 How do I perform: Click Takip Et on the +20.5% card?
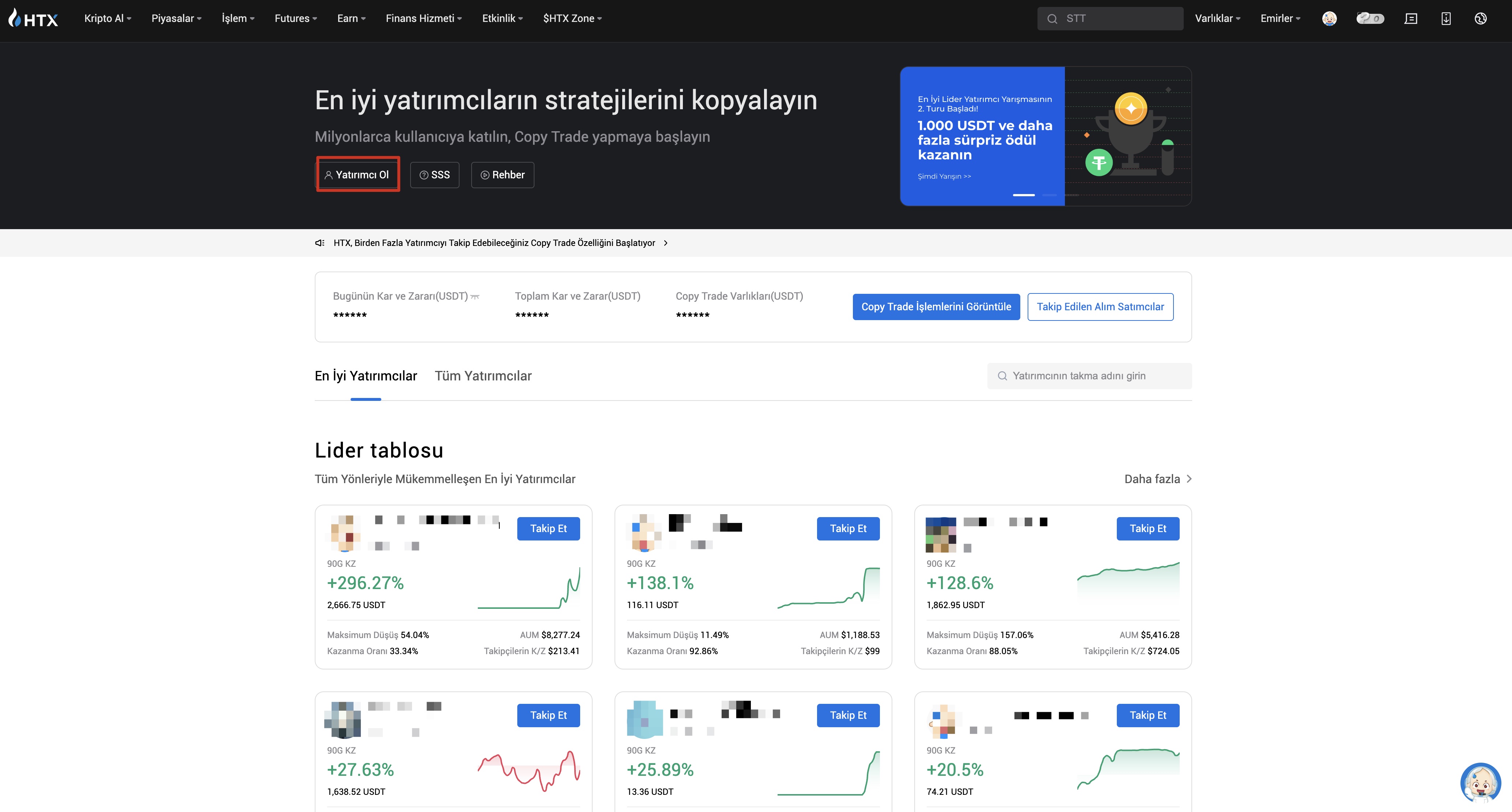[x=1148, y=715]
